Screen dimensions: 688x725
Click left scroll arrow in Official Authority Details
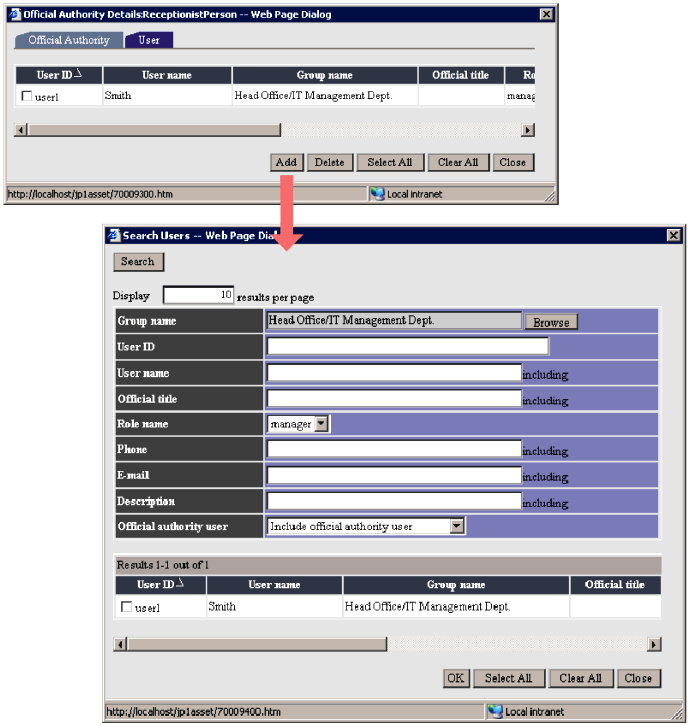(20, 130)
